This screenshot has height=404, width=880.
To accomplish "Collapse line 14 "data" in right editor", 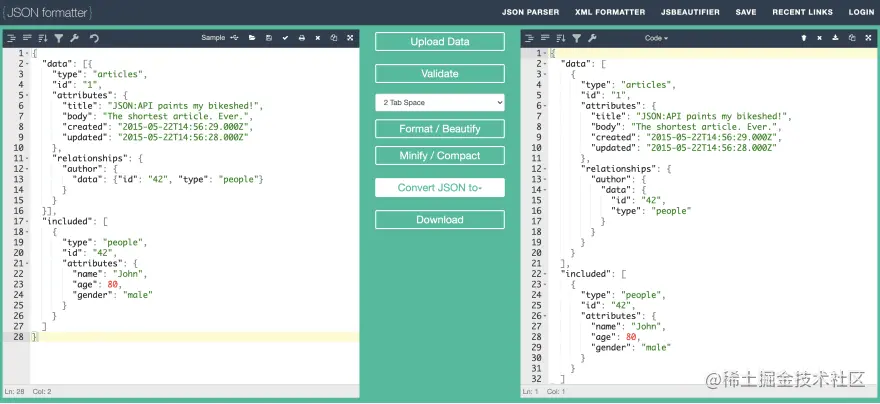I will [546, 190].
